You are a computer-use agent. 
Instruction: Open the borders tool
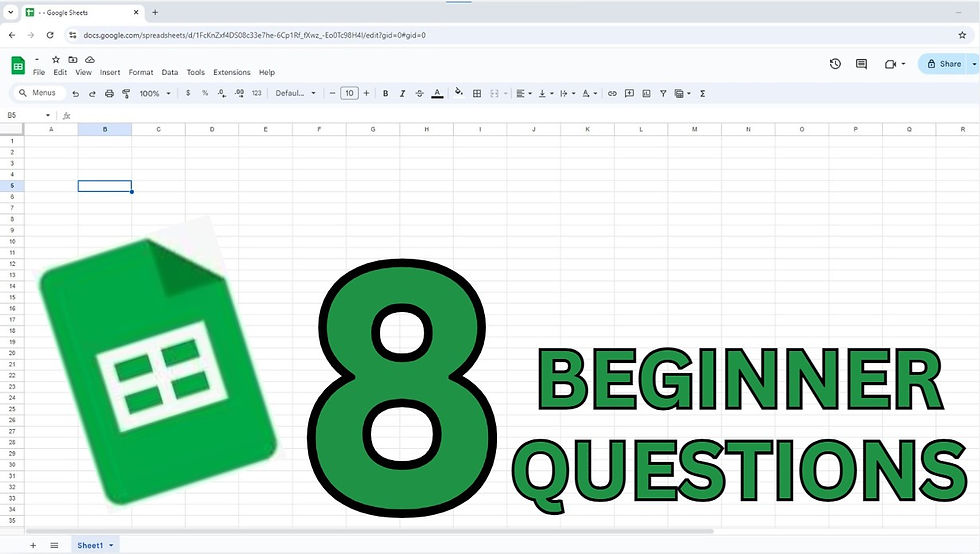pyautogui.click(x=477, y=93)
